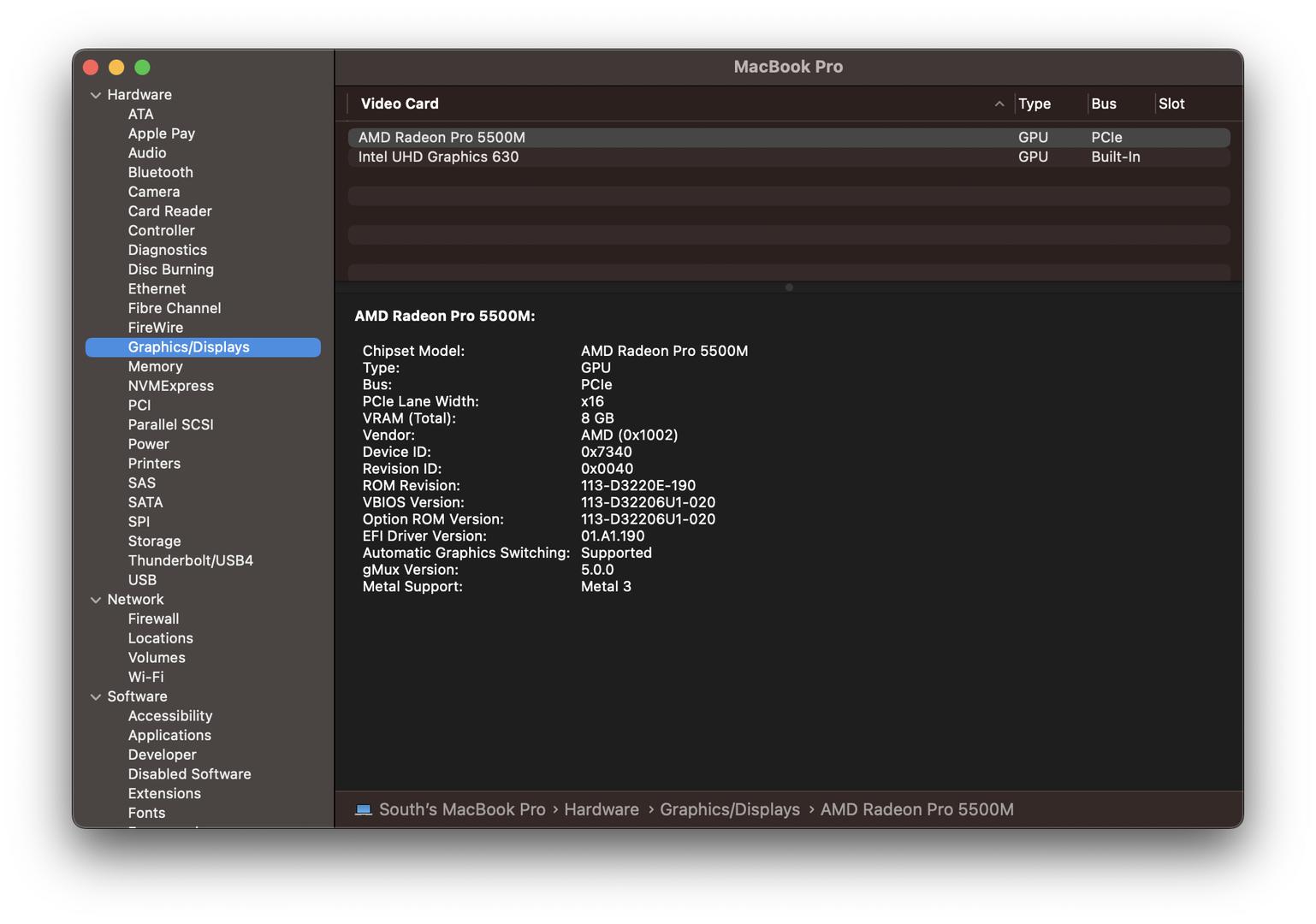Click the laptop icon in the path bar
Screen dimensions: 1316x924
(364, 809)
